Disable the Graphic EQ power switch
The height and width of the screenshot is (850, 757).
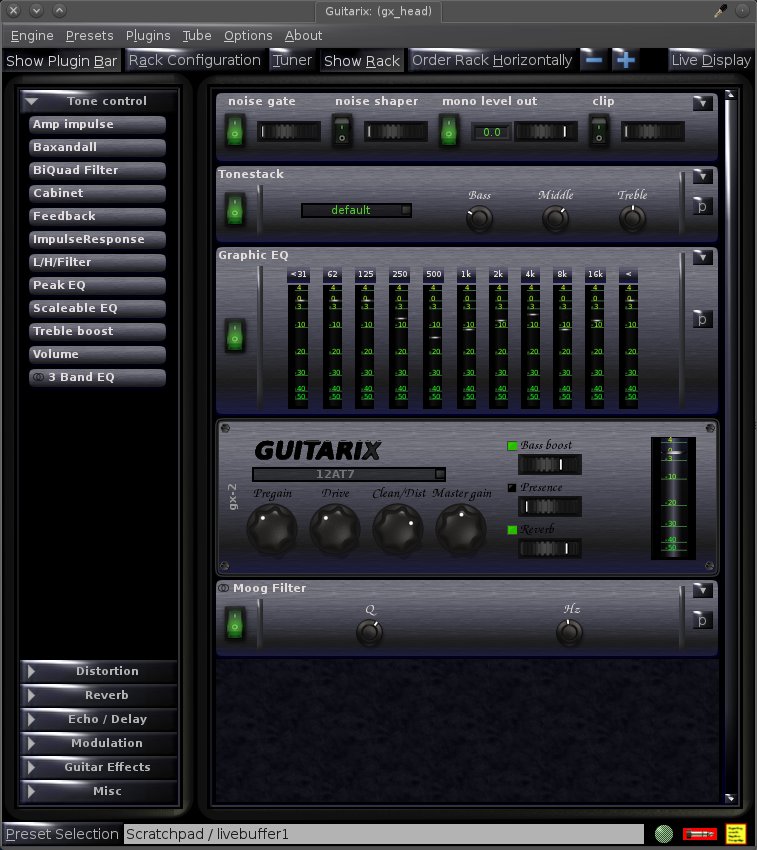click(x=235, y=335)
